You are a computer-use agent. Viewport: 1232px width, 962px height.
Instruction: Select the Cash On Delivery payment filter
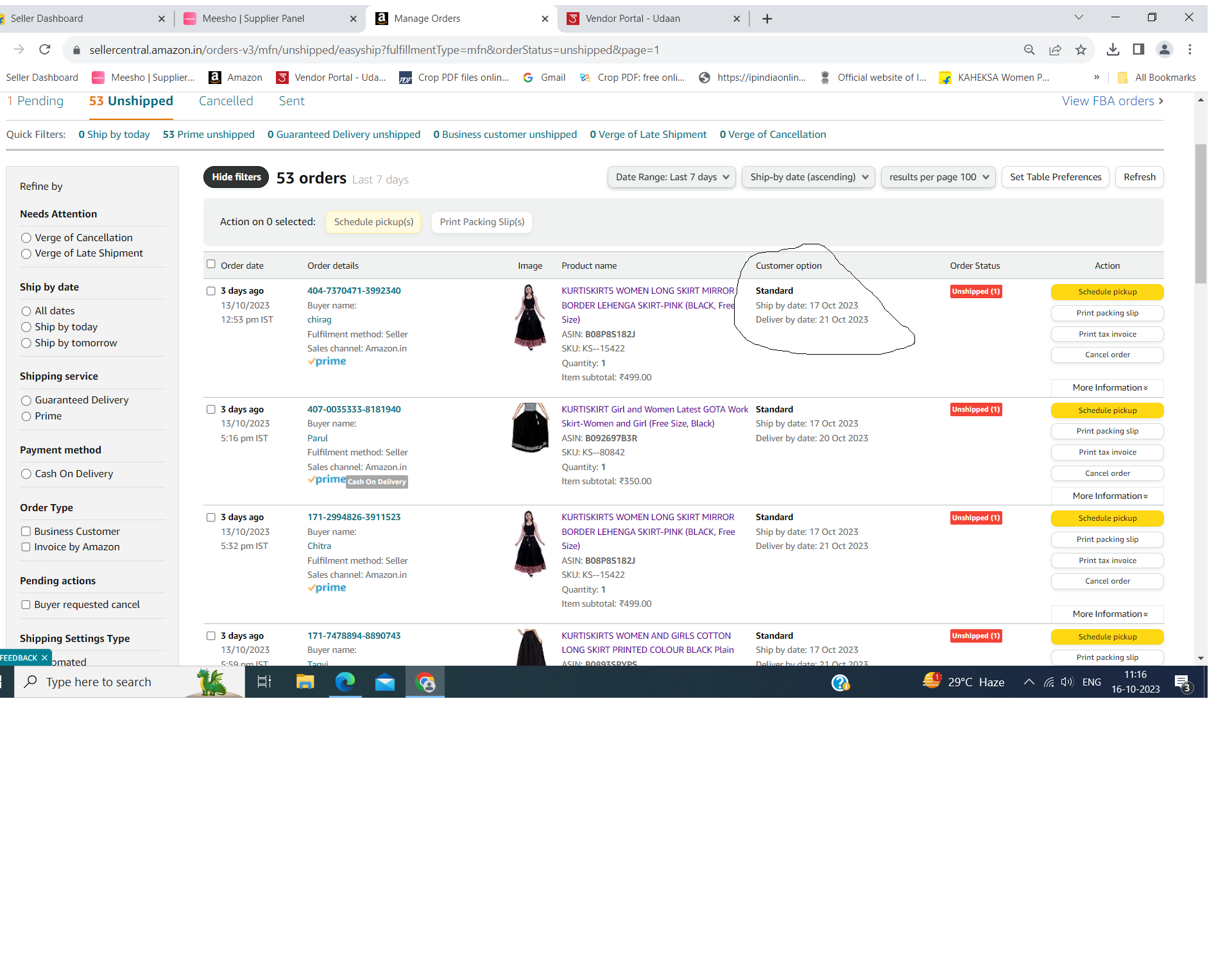tap(26, 474)
